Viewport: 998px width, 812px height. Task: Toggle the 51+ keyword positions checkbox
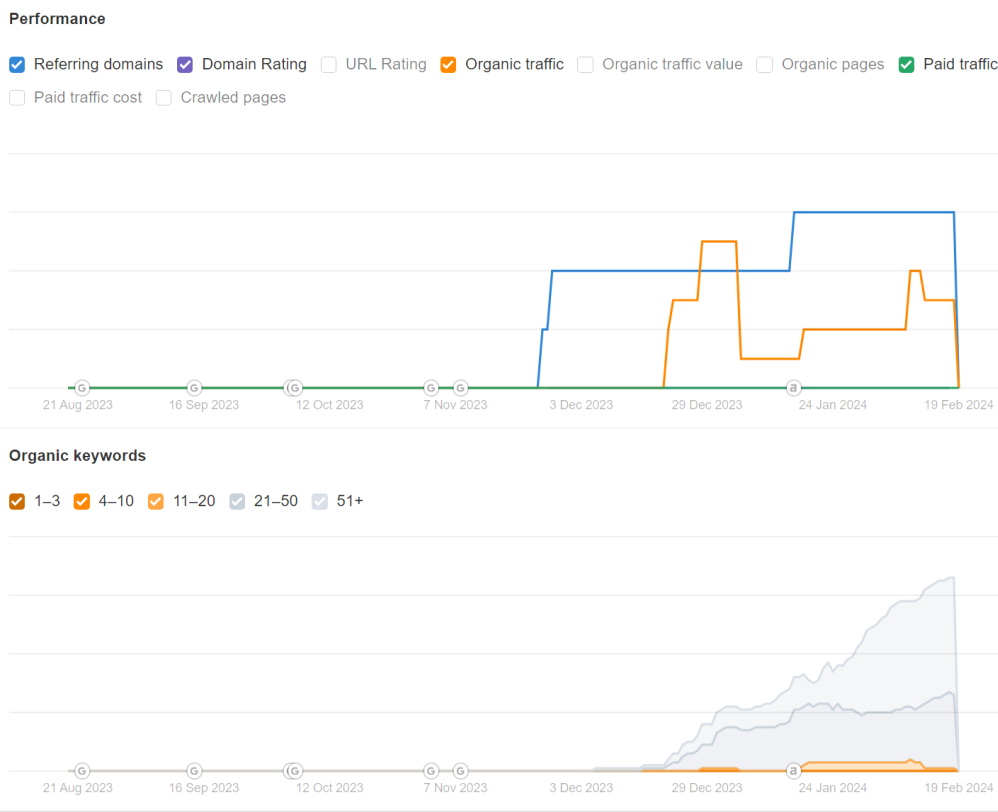[319, 501]
